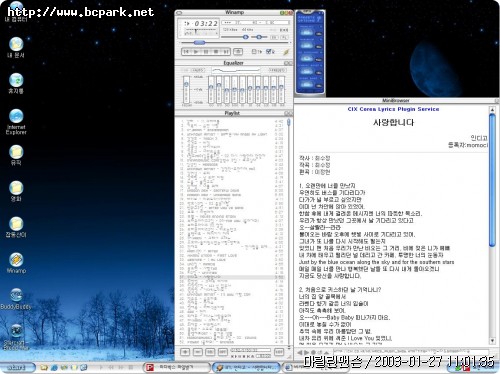Click the playlist Rem button

[x=198, y=352]
